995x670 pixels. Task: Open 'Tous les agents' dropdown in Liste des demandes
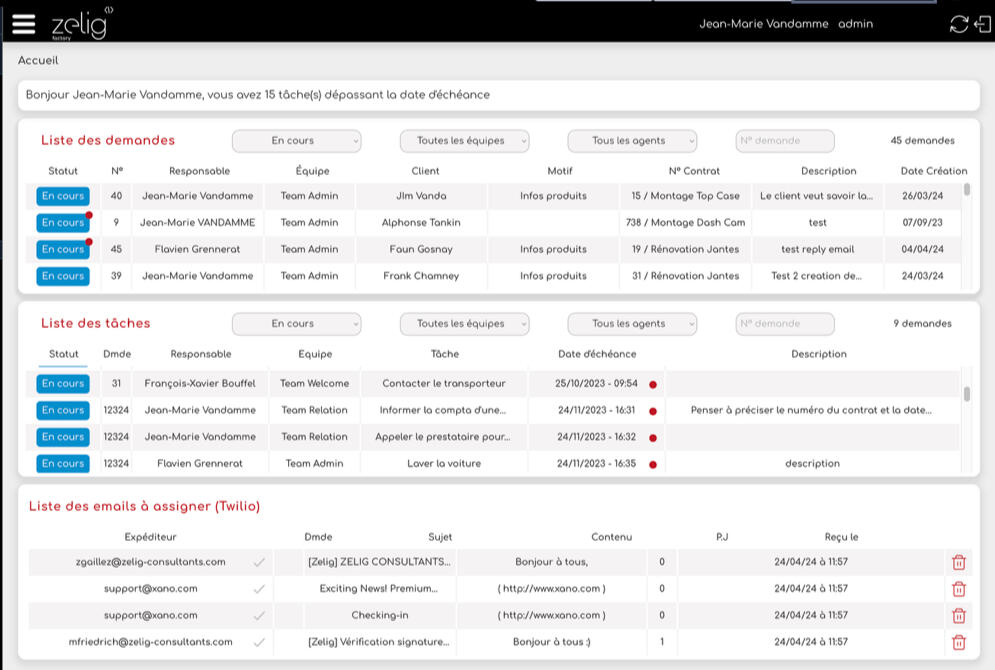[x=632, y=141]
